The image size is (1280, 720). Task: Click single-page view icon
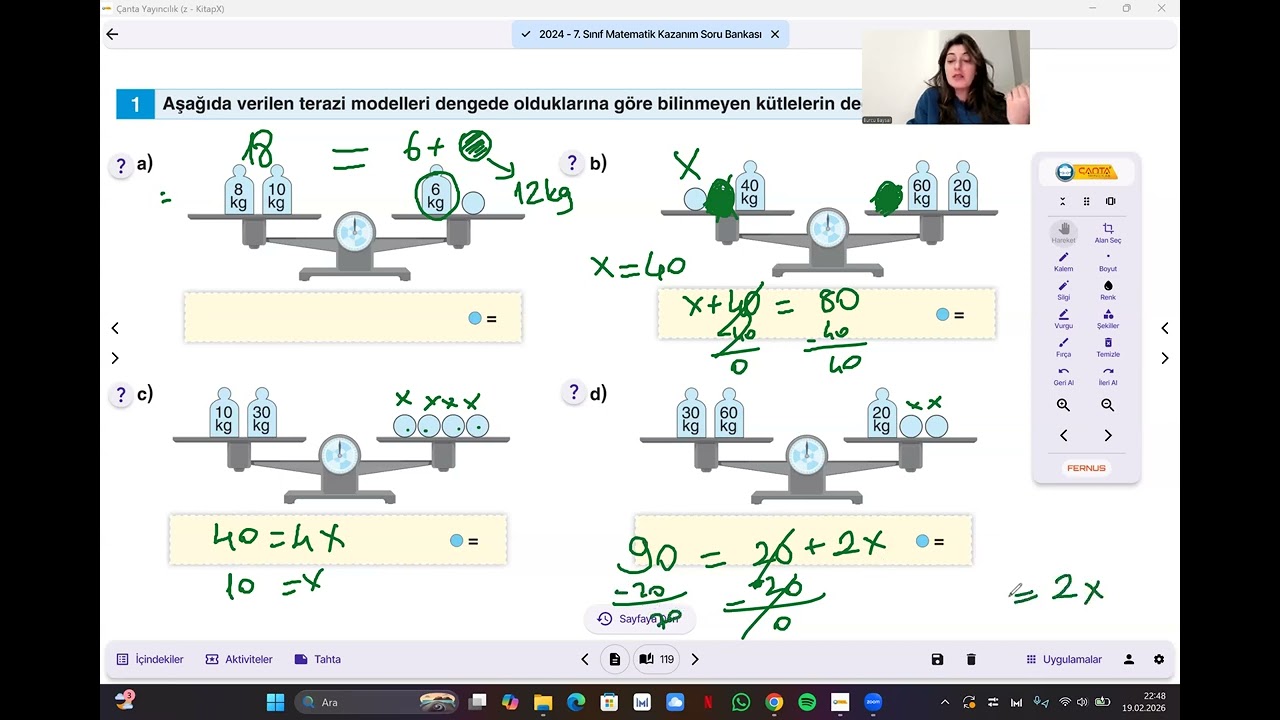[x=615, y=660]
